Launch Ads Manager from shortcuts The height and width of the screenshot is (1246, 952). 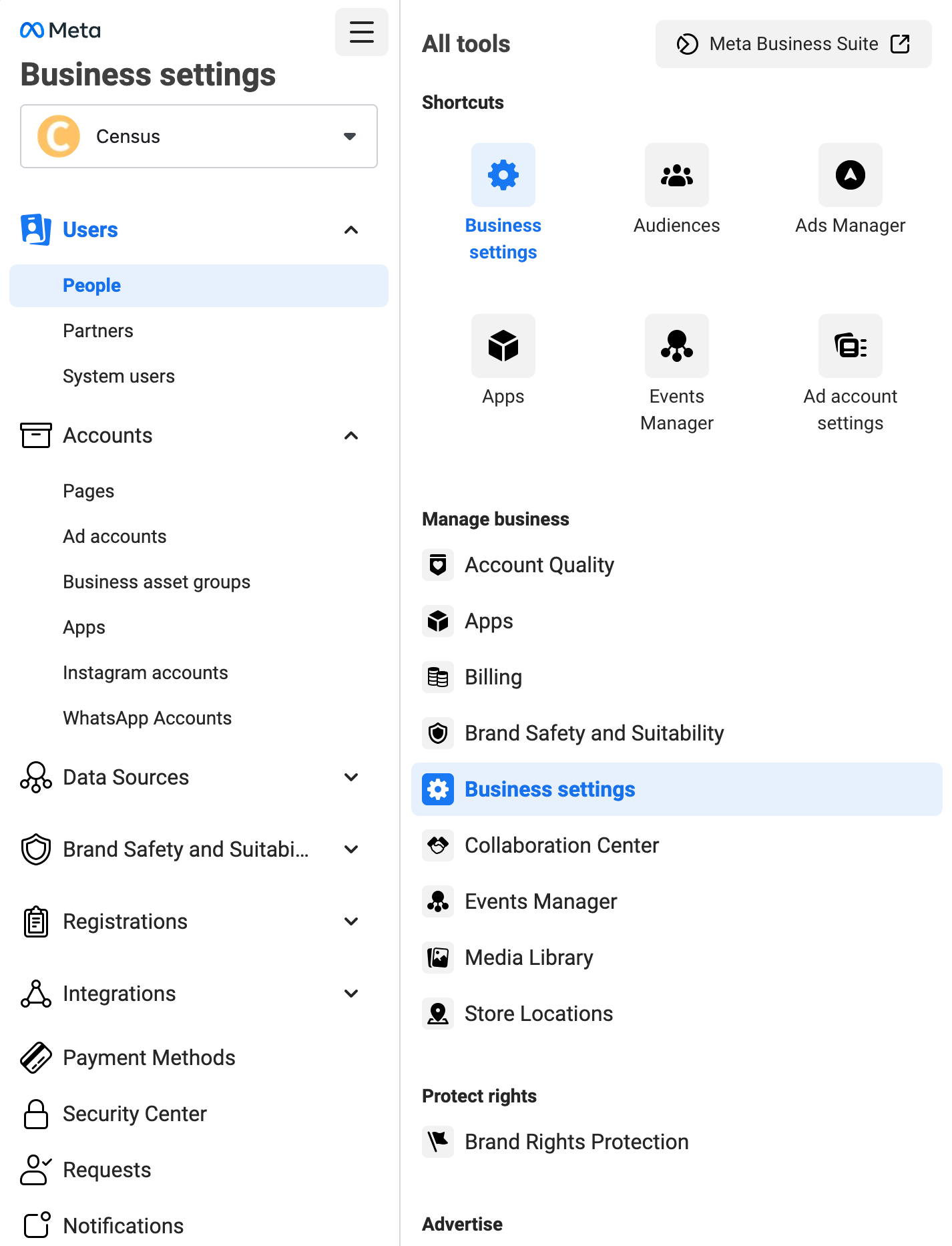[x=850, y=176]
